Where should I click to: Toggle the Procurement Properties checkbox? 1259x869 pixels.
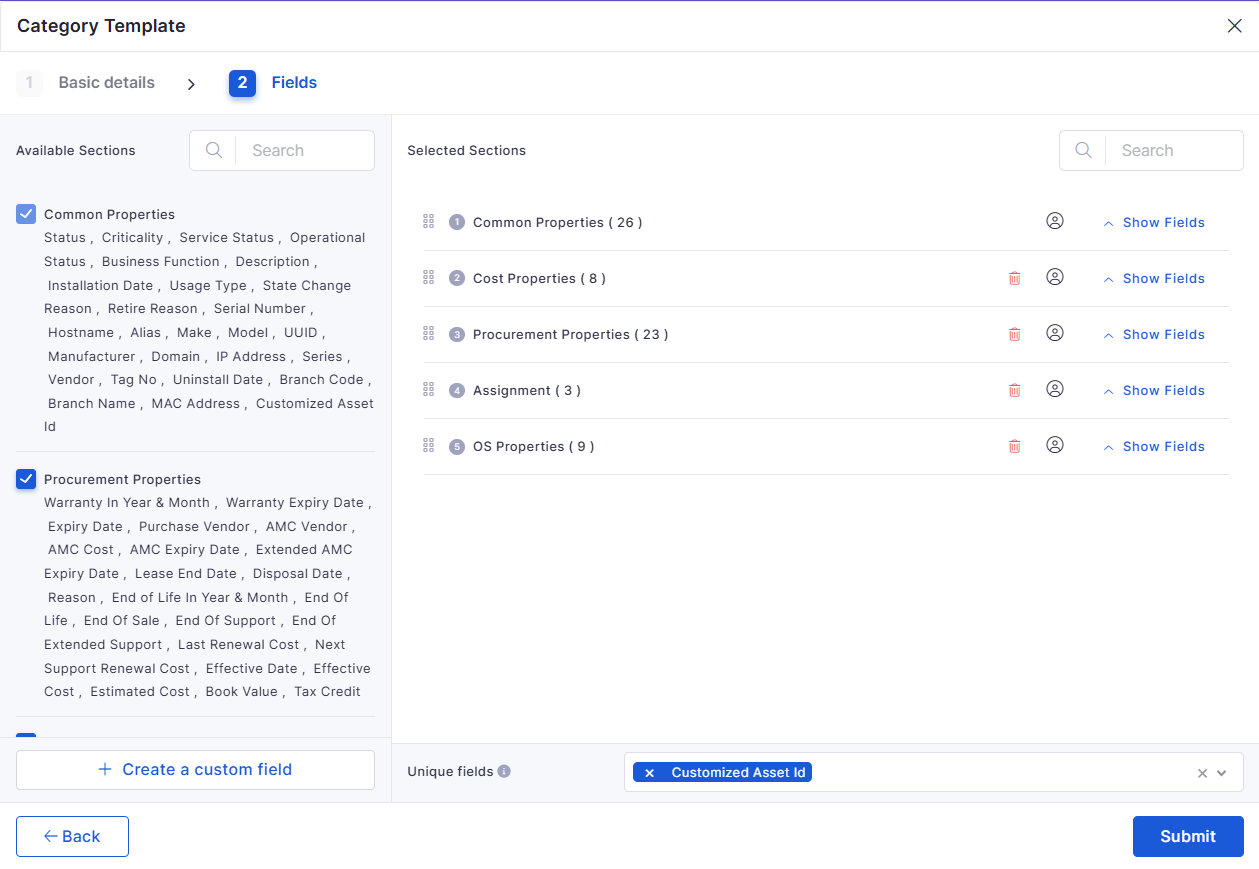point(26,479)
